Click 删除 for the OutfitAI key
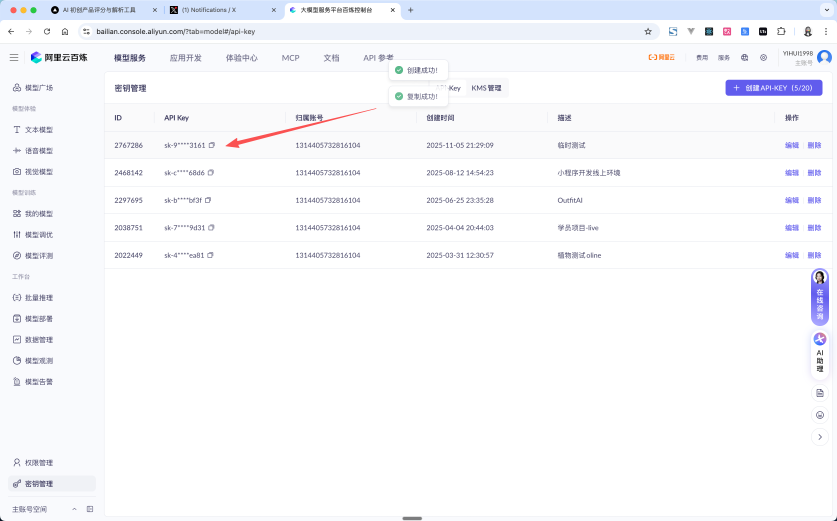The width and height of the screenshot is (837, 521). [x=814, y=200]
